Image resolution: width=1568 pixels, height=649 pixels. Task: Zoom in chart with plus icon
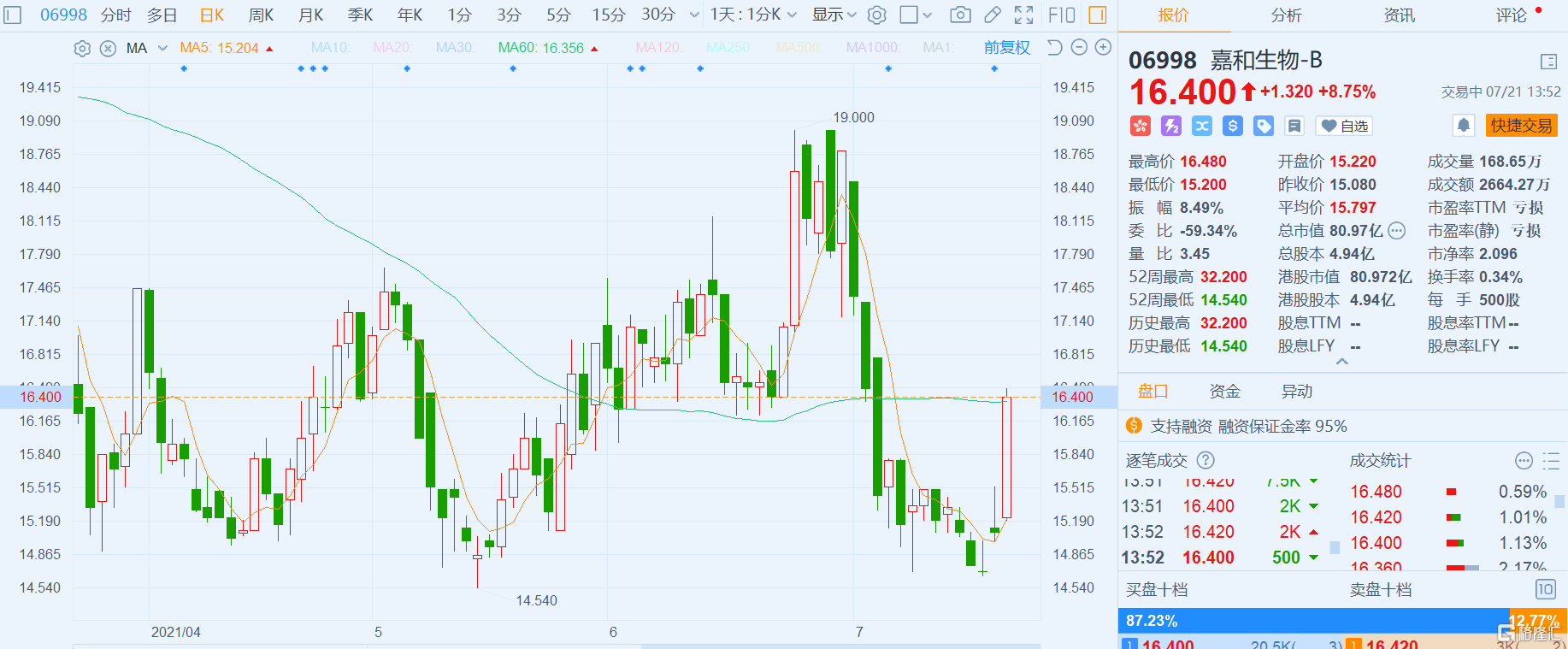(x=1103, y=48)
